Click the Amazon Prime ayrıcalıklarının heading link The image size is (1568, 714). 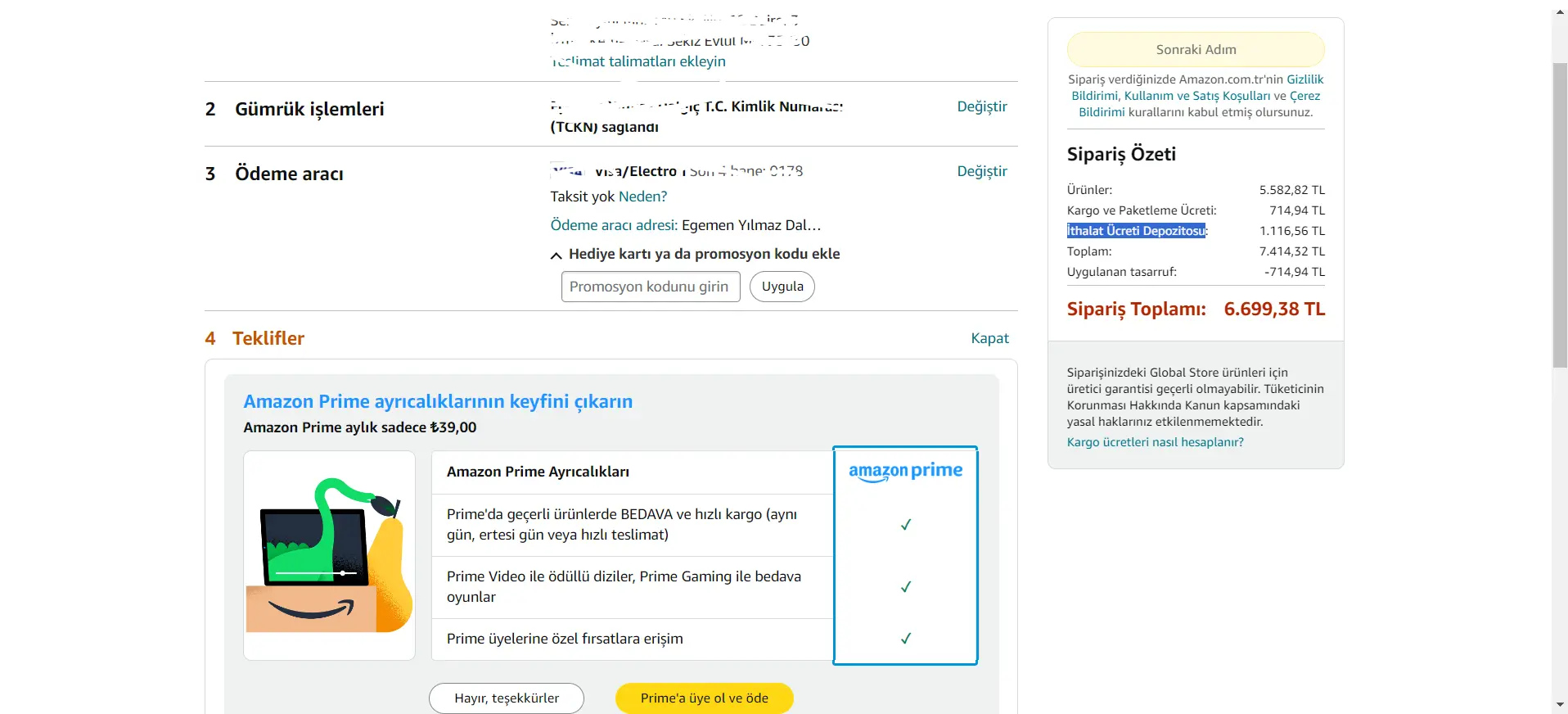(438, 401)
